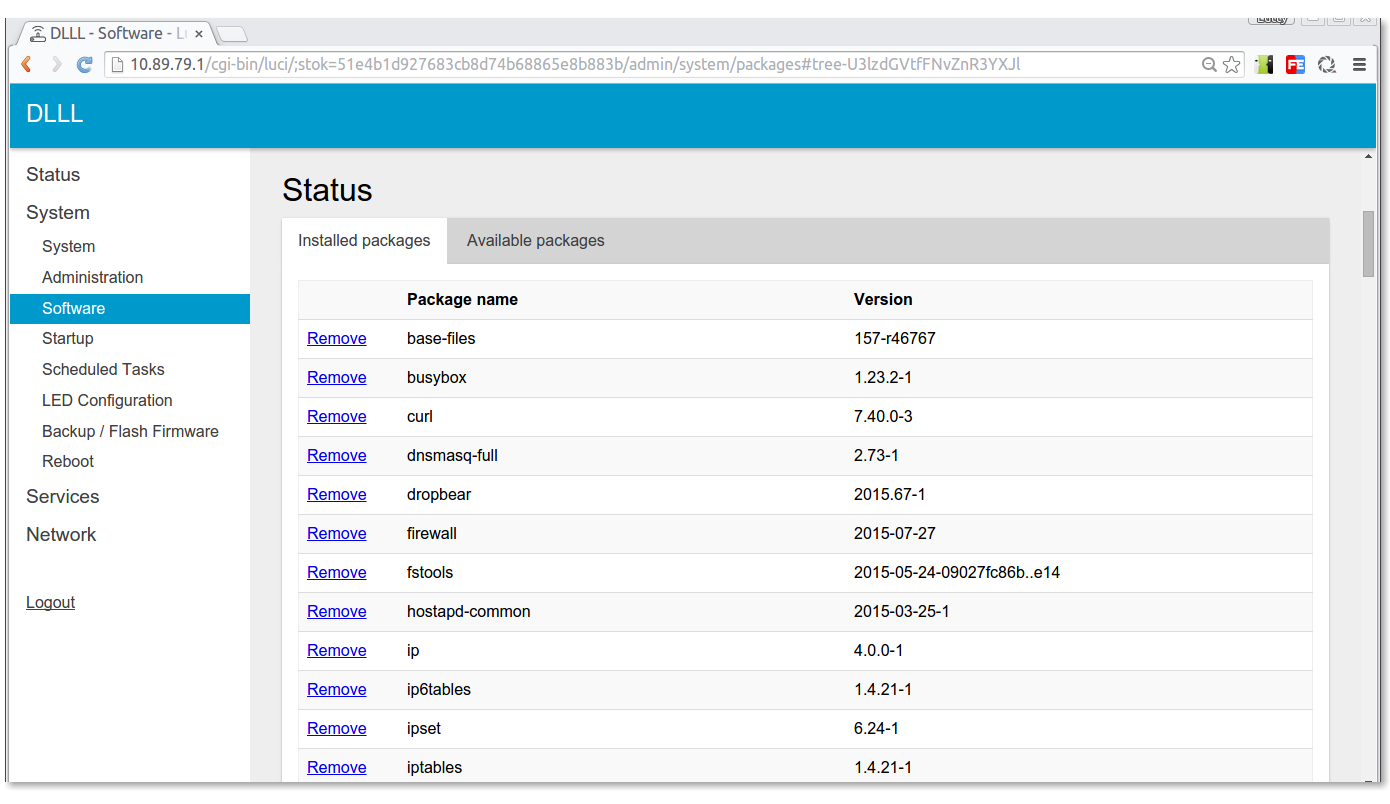Click the browser back arrow
Viewport: 1390px width, 804px height.
[x=27, y=65]
